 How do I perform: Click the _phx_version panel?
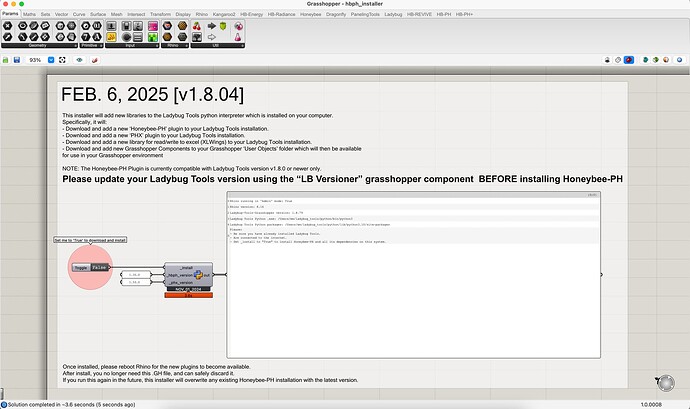(x=136, y=282)
